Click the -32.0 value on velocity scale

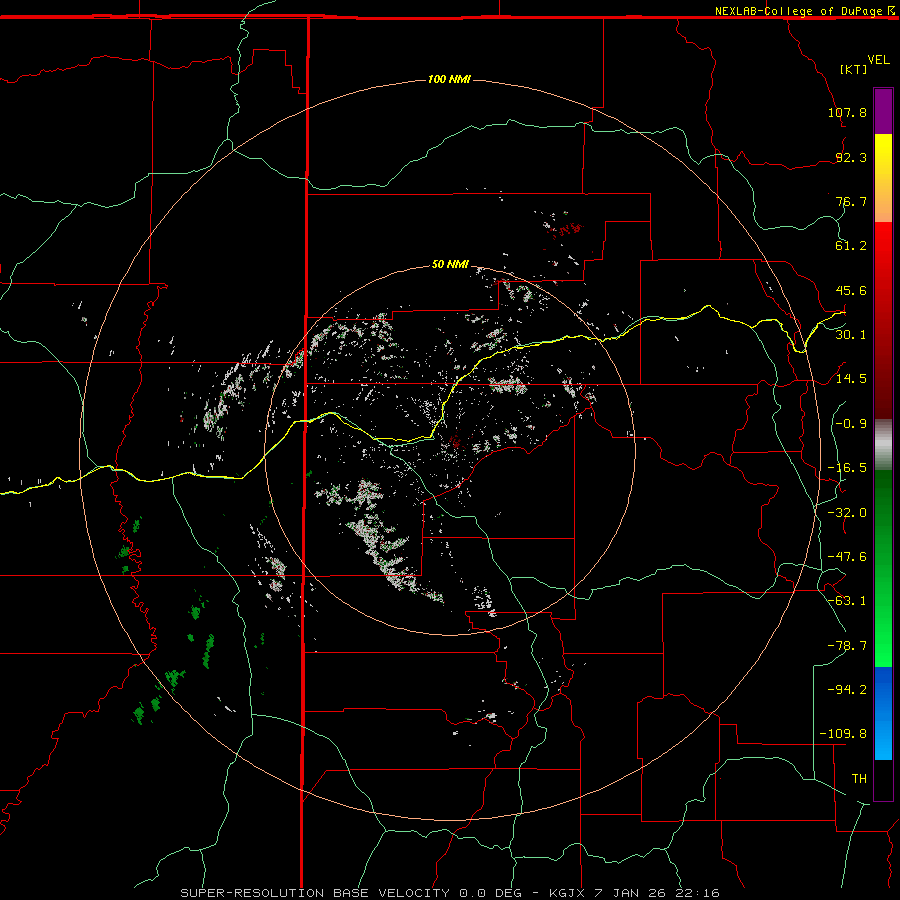click(847, 513)
